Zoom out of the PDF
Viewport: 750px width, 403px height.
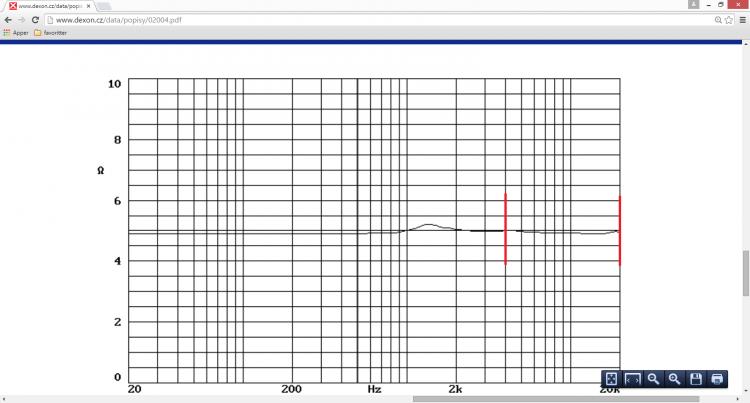coord(653,379)
